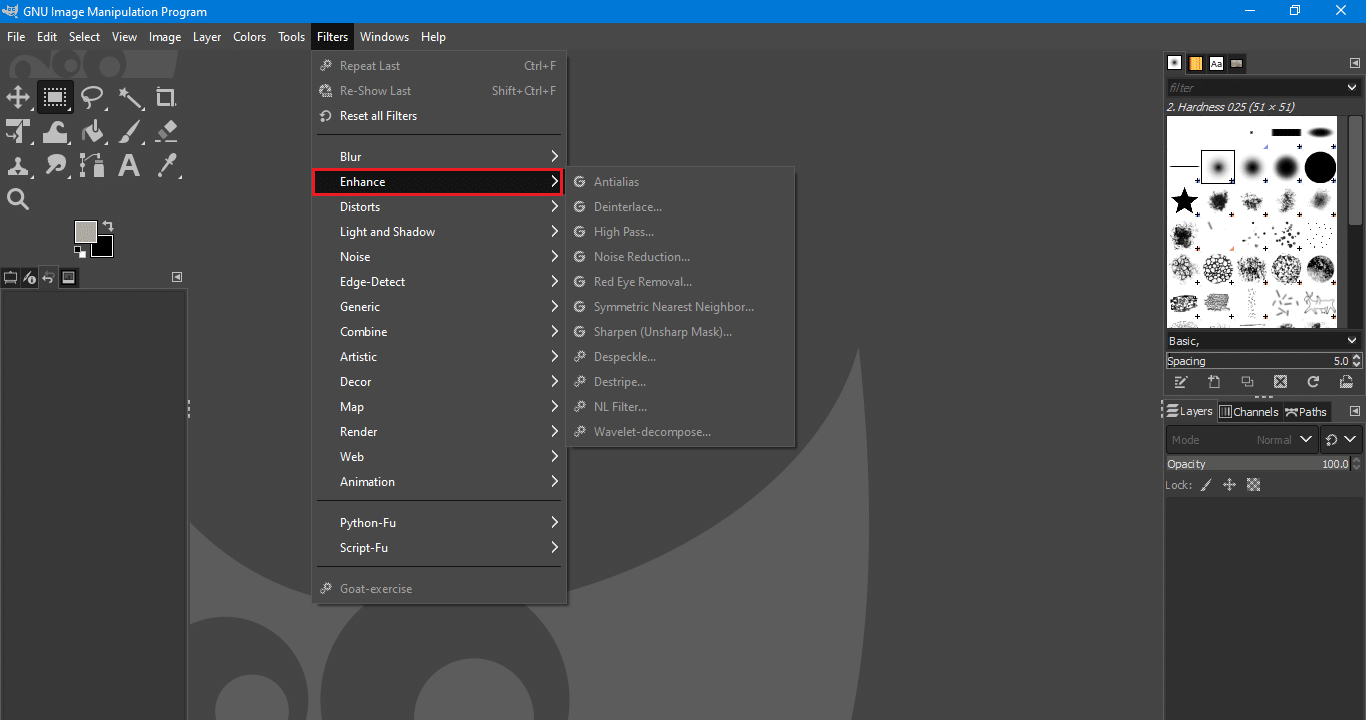
Task: Lock the layer position and size
Action: point(1229,484)
